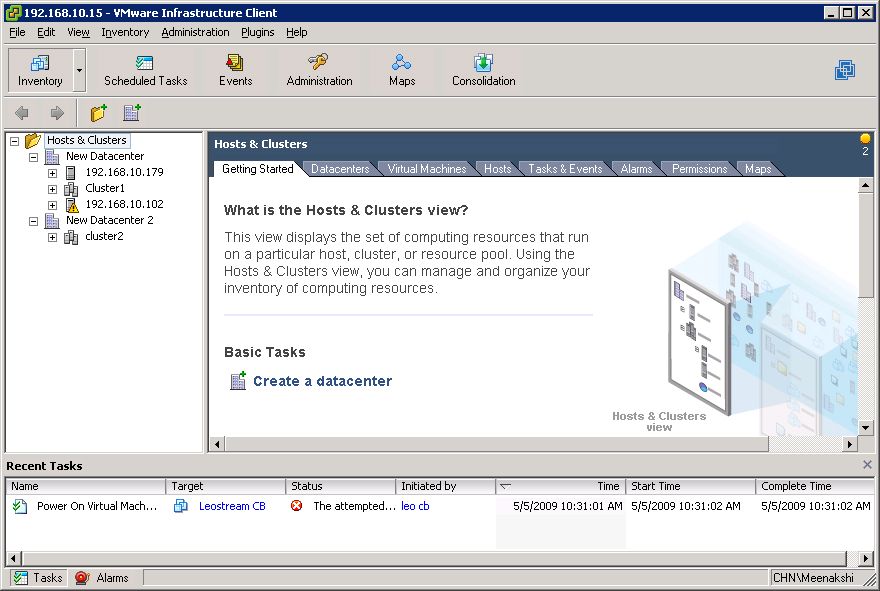Click the VMware logo icon at toolbar right
Image resolution: width=880 pixels, height=591 pixels.
click(845, 70)
